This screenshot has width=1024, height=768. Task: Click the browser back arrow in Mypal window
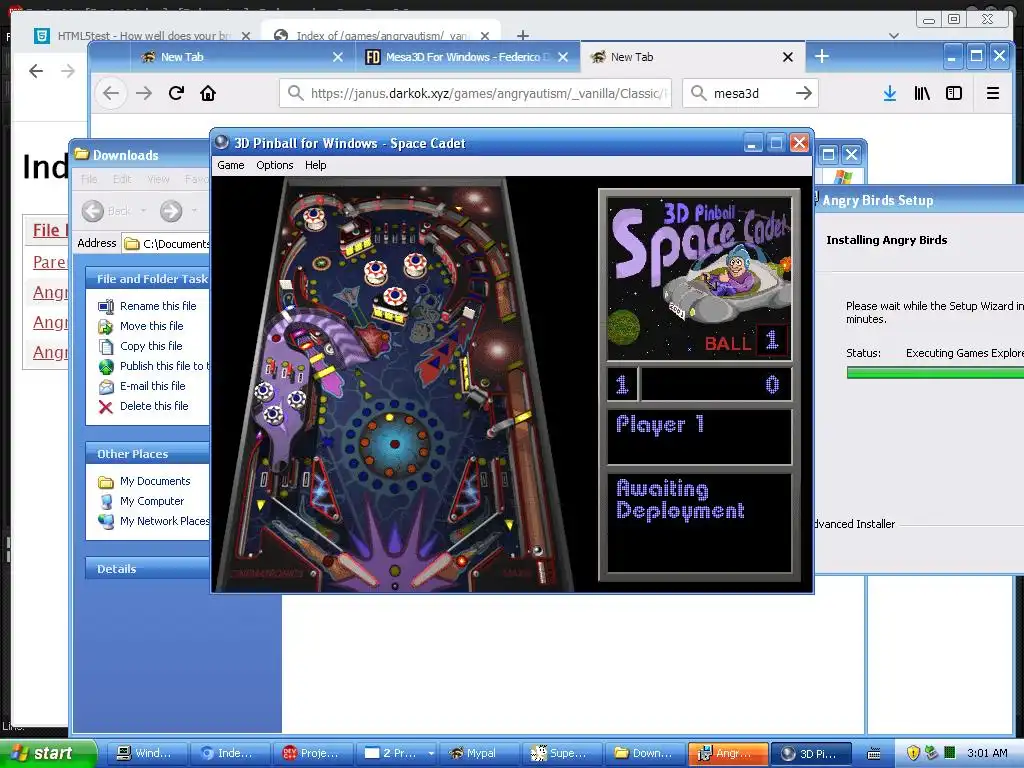click(x=111, y=93)
